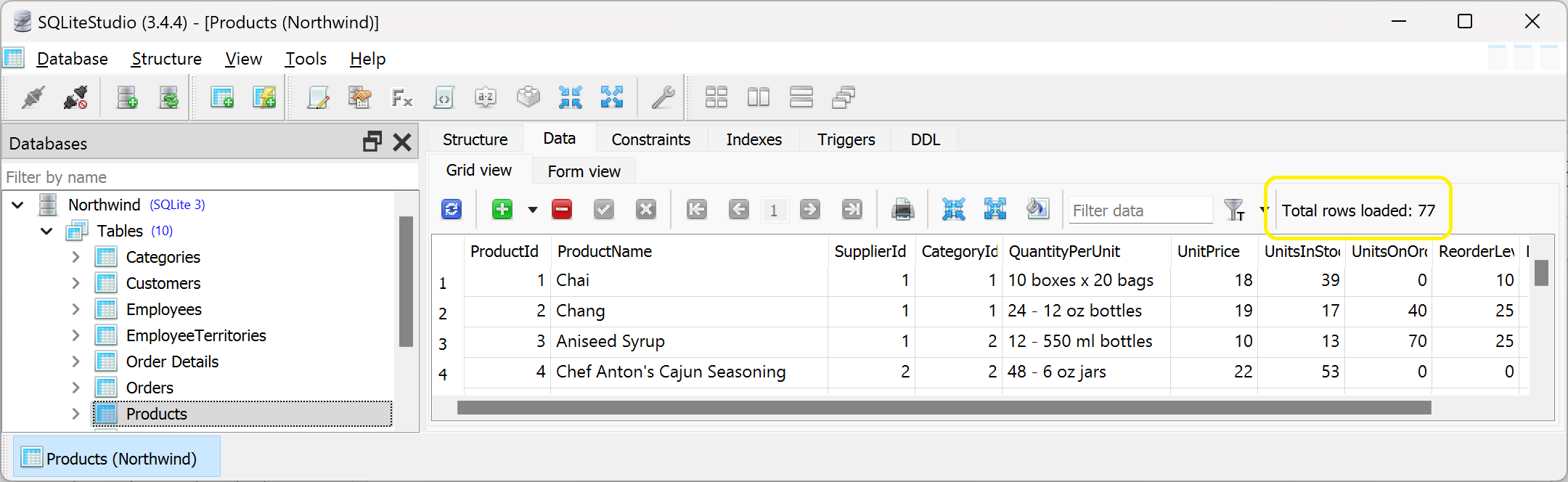The height and width of the screenshot is (482, 1568).
Task: Cascade windows icon
Action: (843, 97)
